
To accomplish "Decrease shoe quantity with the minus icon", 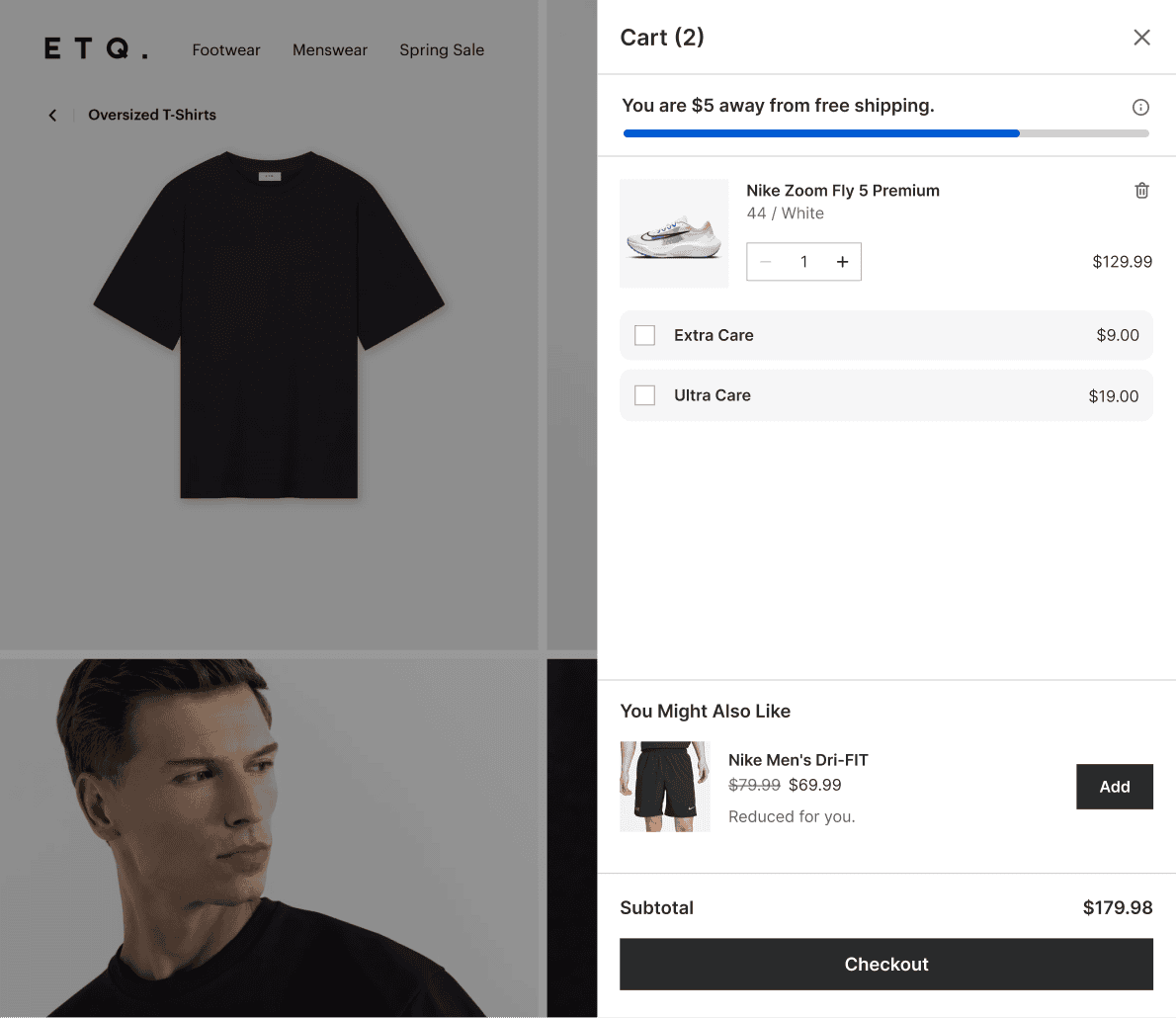I will [x=765, y=261].
